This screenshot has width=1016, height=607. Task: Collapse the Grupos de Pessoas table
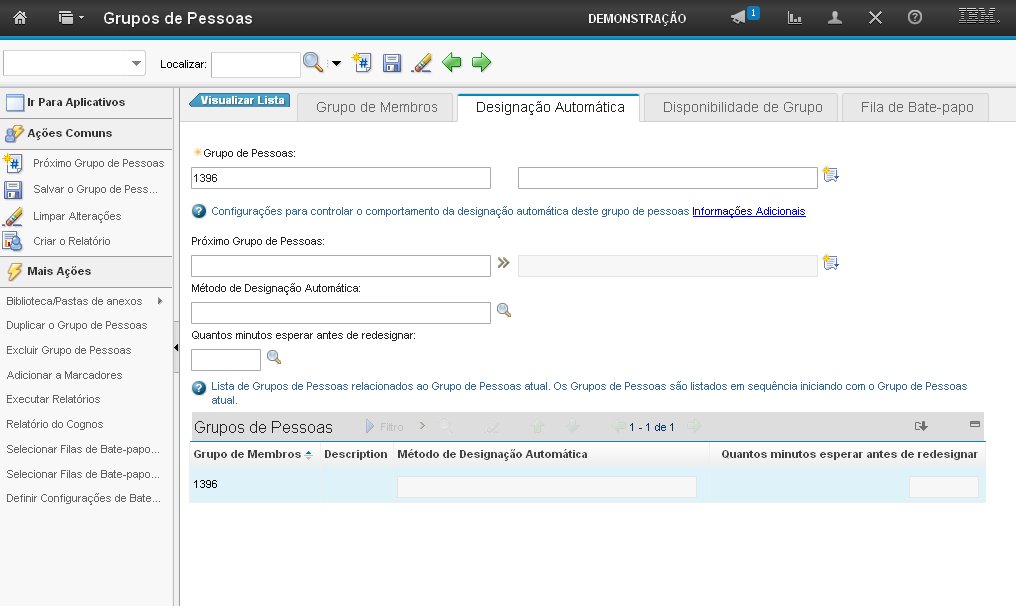tap(974, 425)
